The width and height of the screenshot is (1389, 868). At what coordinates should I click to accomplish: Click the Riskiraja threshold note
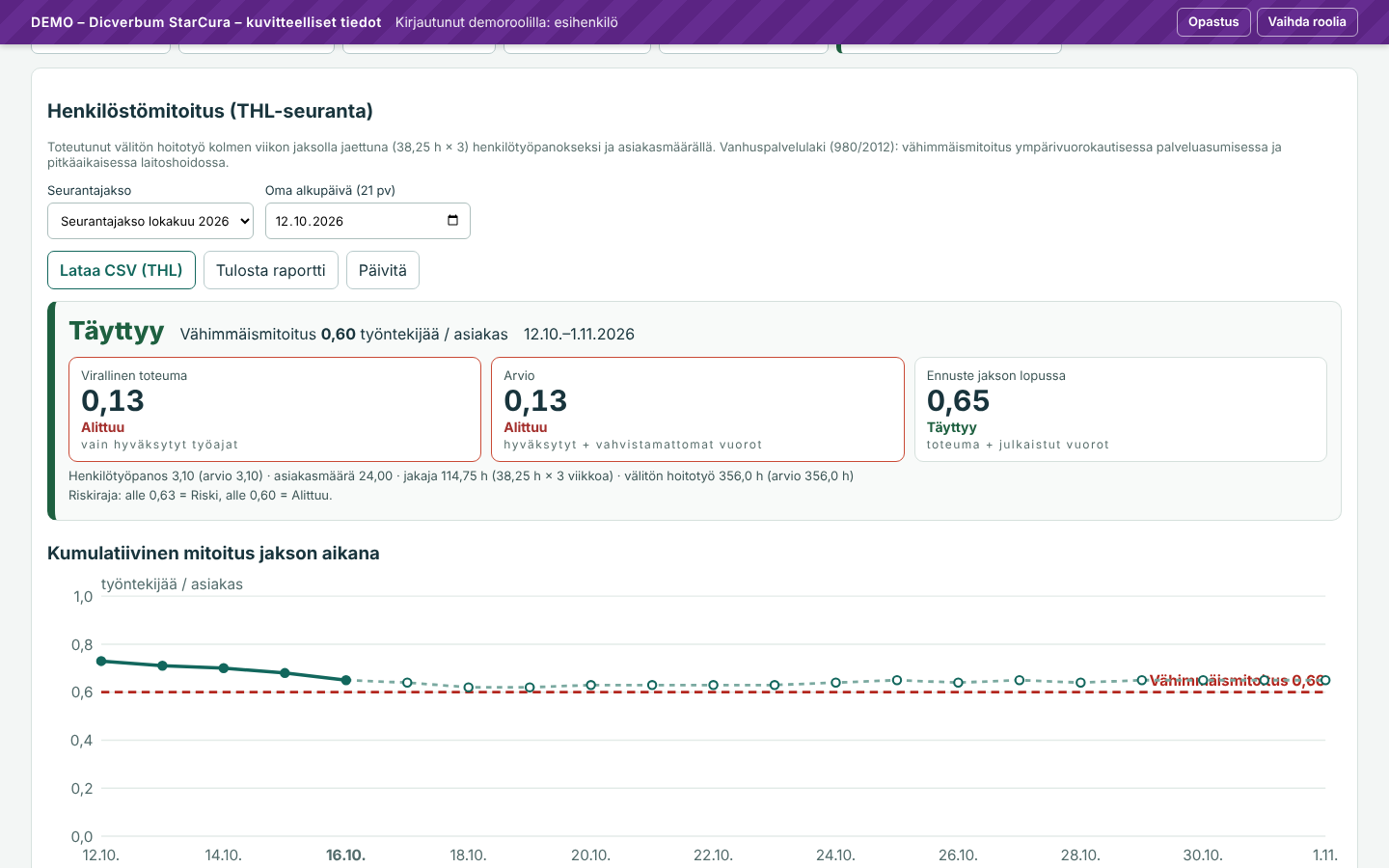pyautogui.click(x=201, y=496)
